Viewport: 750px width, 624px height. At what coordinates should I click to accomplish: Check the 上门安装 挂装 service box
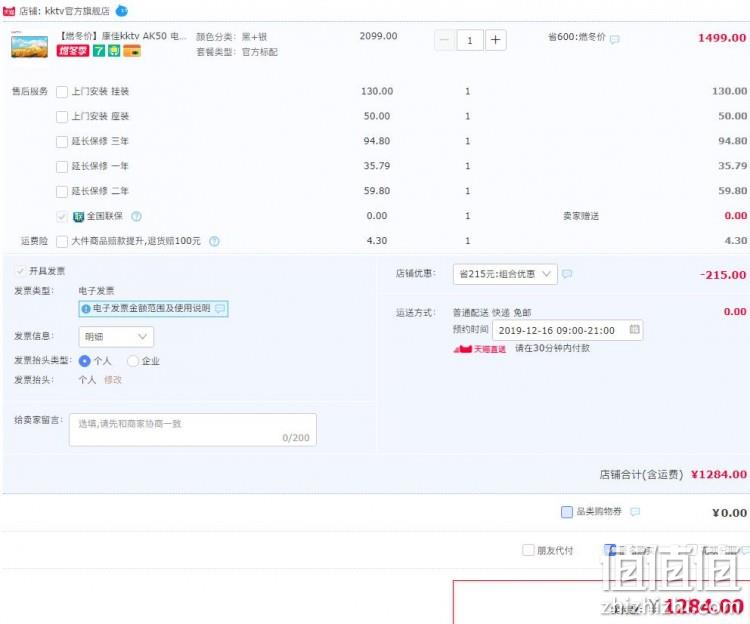62,92
